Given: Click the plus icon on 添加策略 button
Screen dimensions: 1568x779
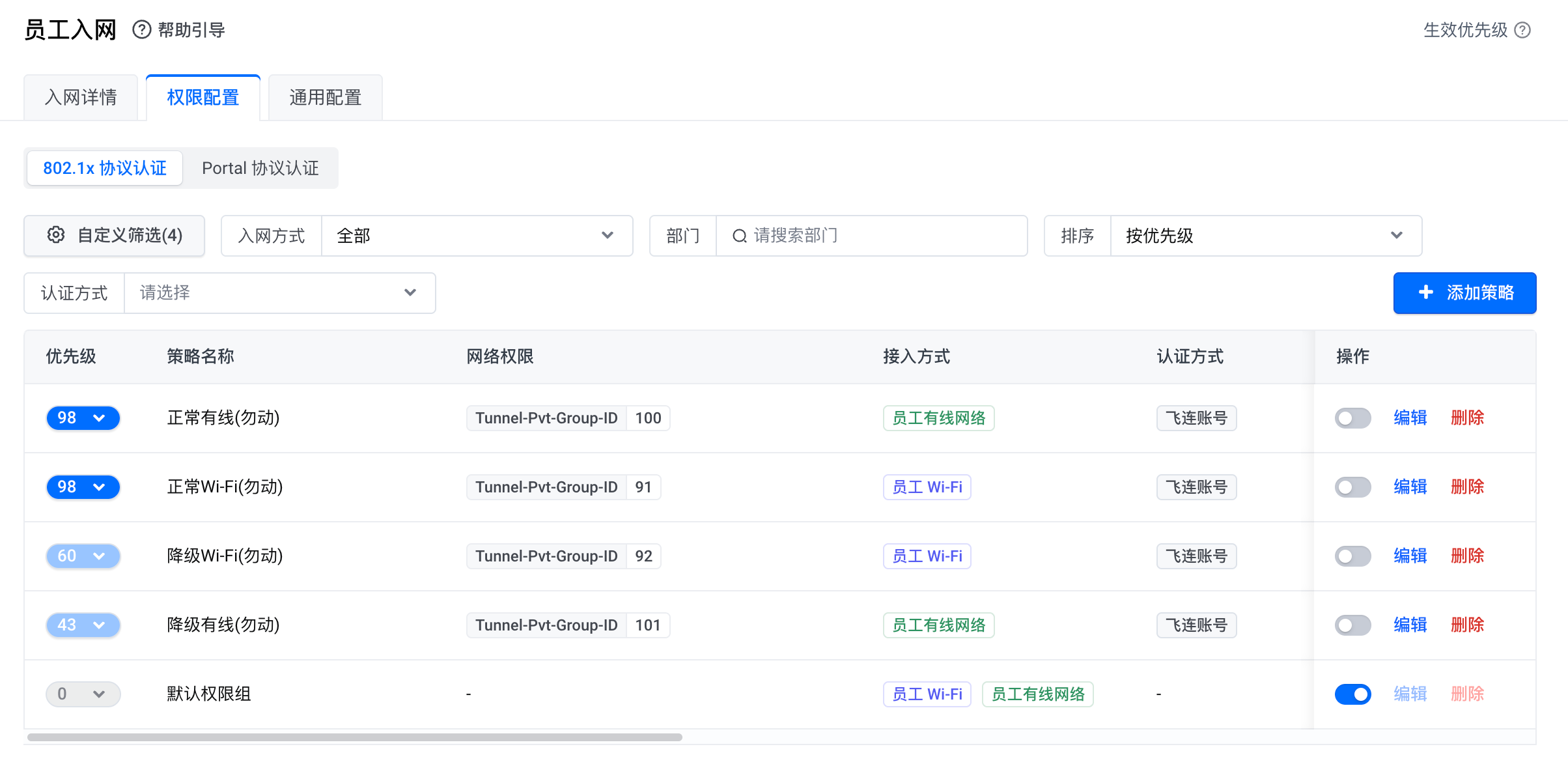Looking at the screenshot, I should point(1426,292).
